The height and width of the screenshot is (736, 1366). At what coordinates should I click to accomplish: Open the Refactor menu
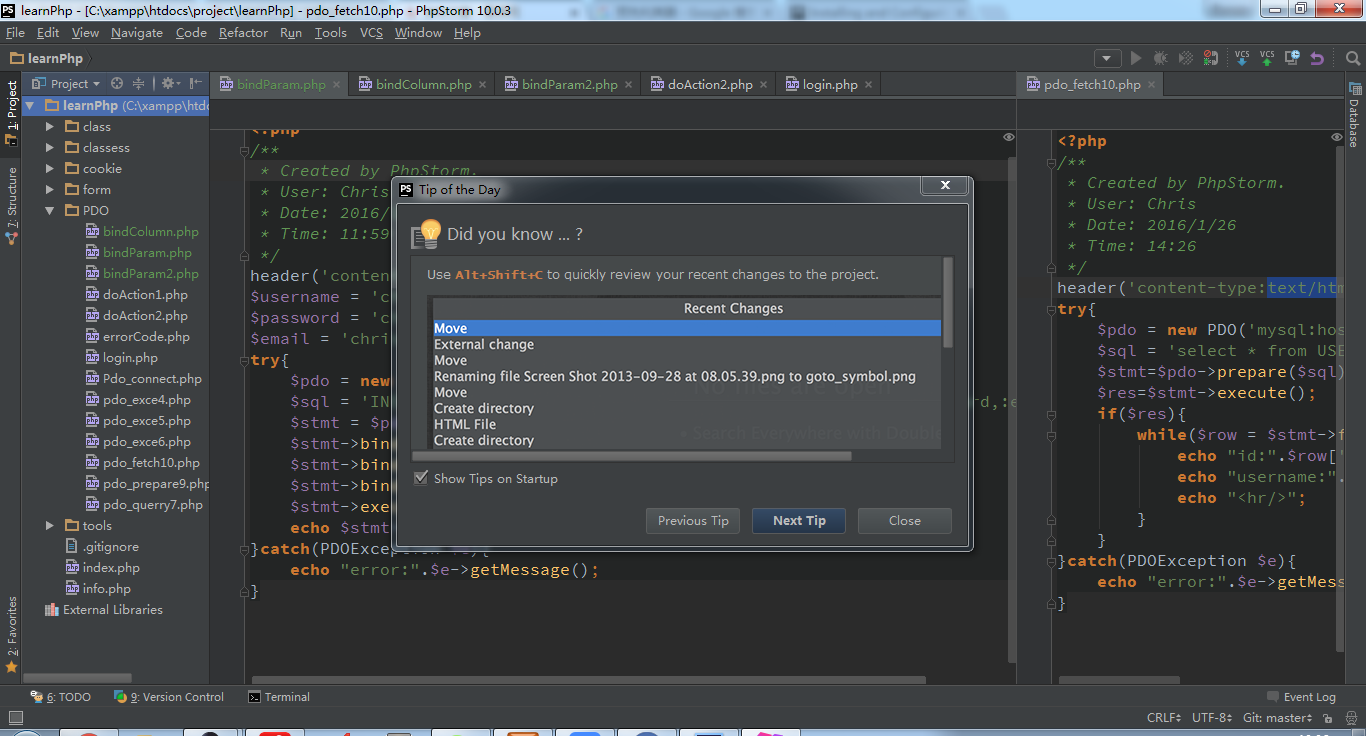coord(243,33)
